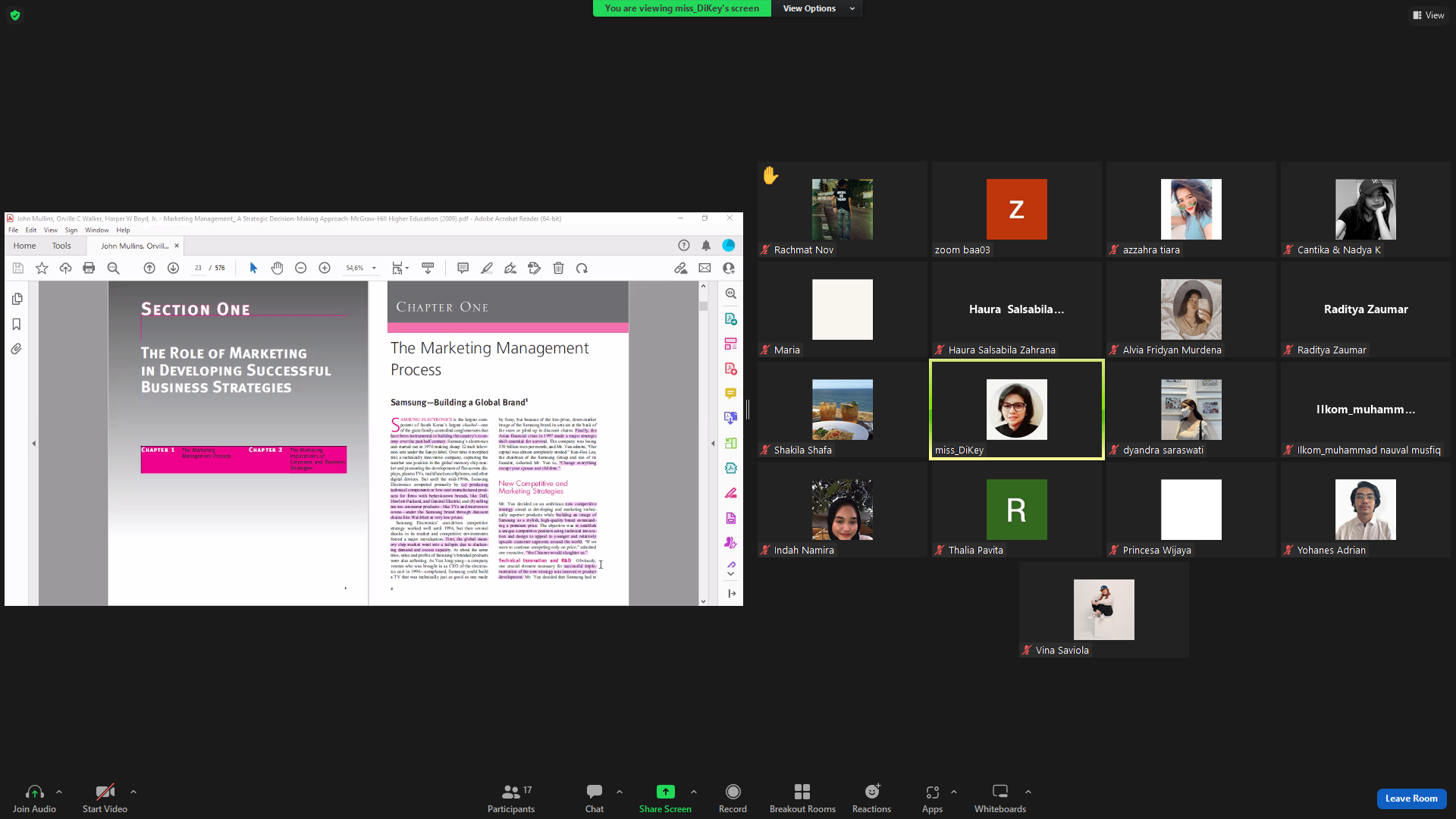
Task: Click the View layout button
Action: [1428, 15]
